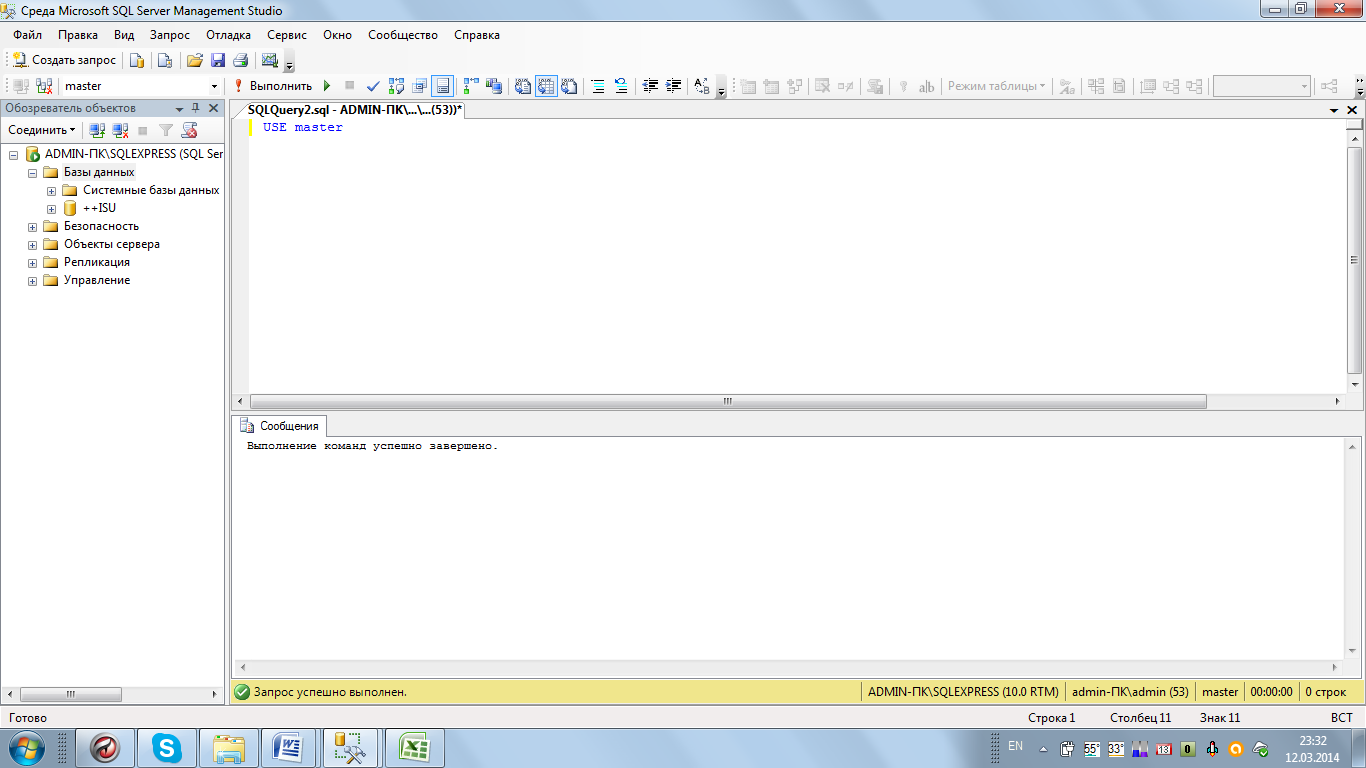The image size is (1366, 768).
Task: Click the Object Explorer refresh script icon
Action: coord(189,130)
